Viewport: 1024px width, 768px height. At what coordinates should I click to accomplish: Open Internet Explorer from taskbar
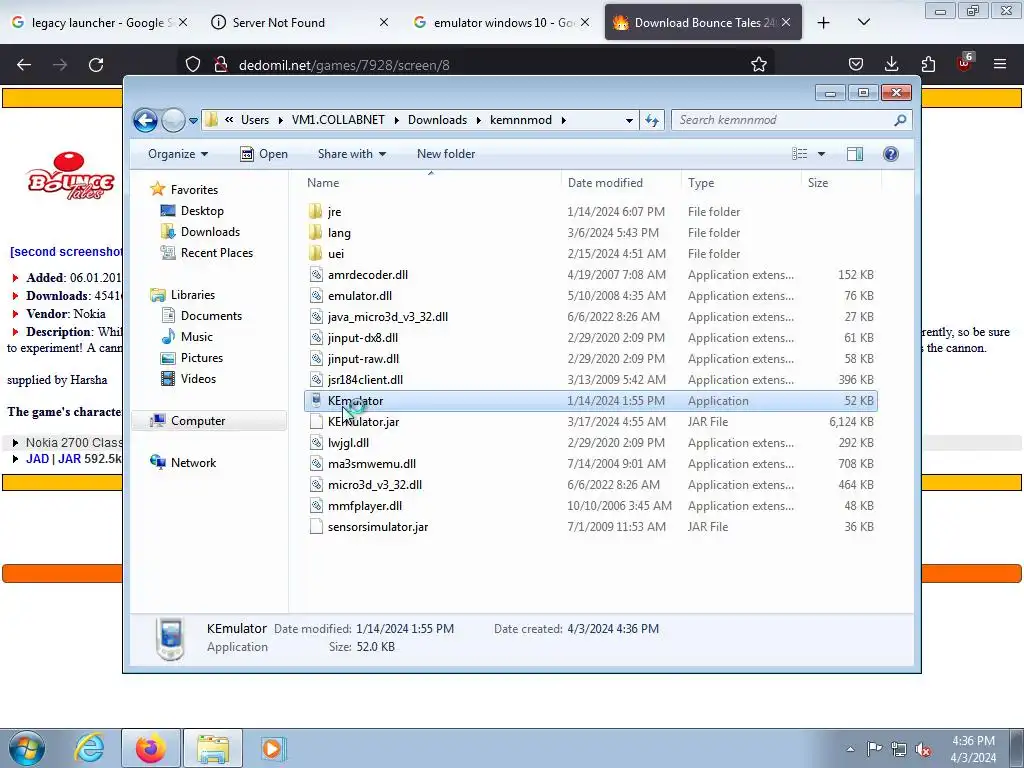point(89,748)
